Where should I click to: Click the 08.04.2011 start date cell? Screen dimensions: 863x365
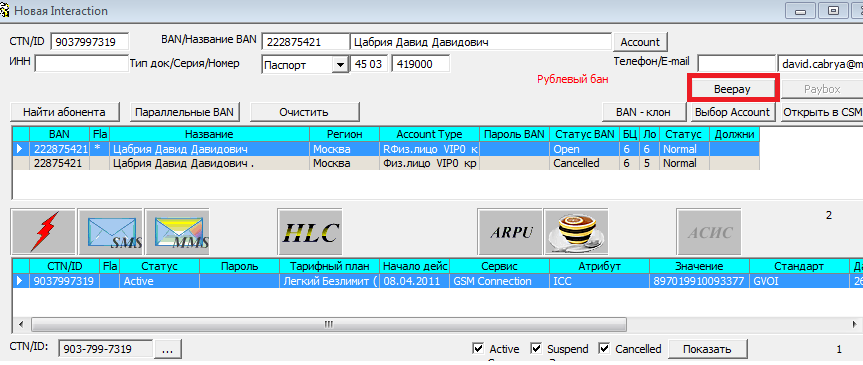414,281
